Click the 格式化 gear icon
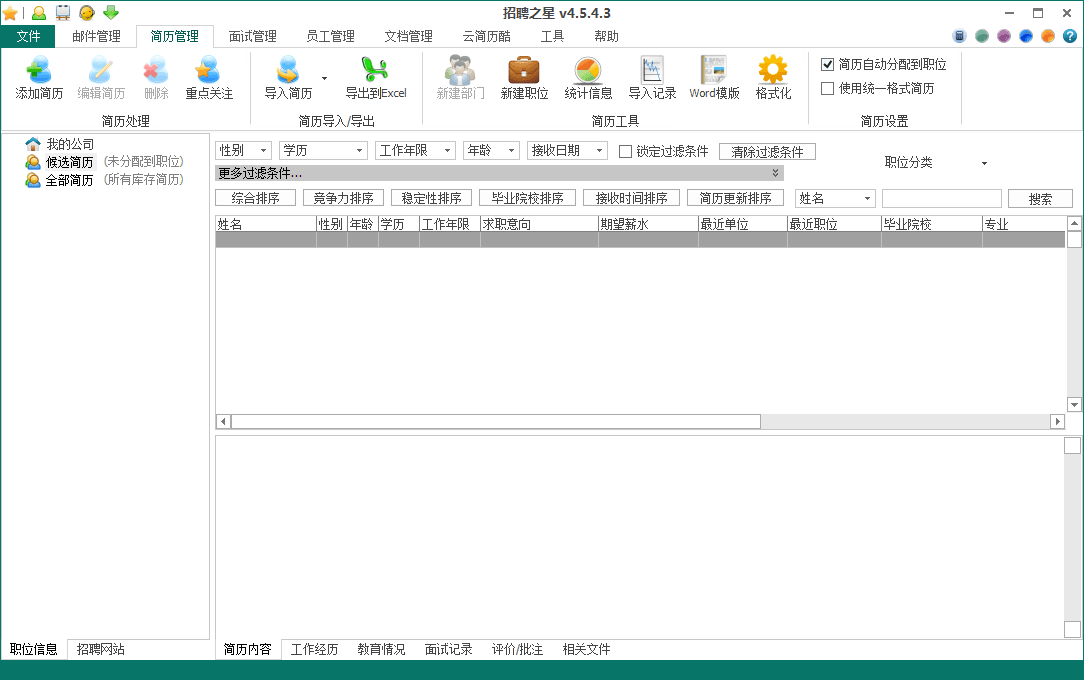Image resolution: width=1084 pixels, height=680 pixels. coord(773,72)
